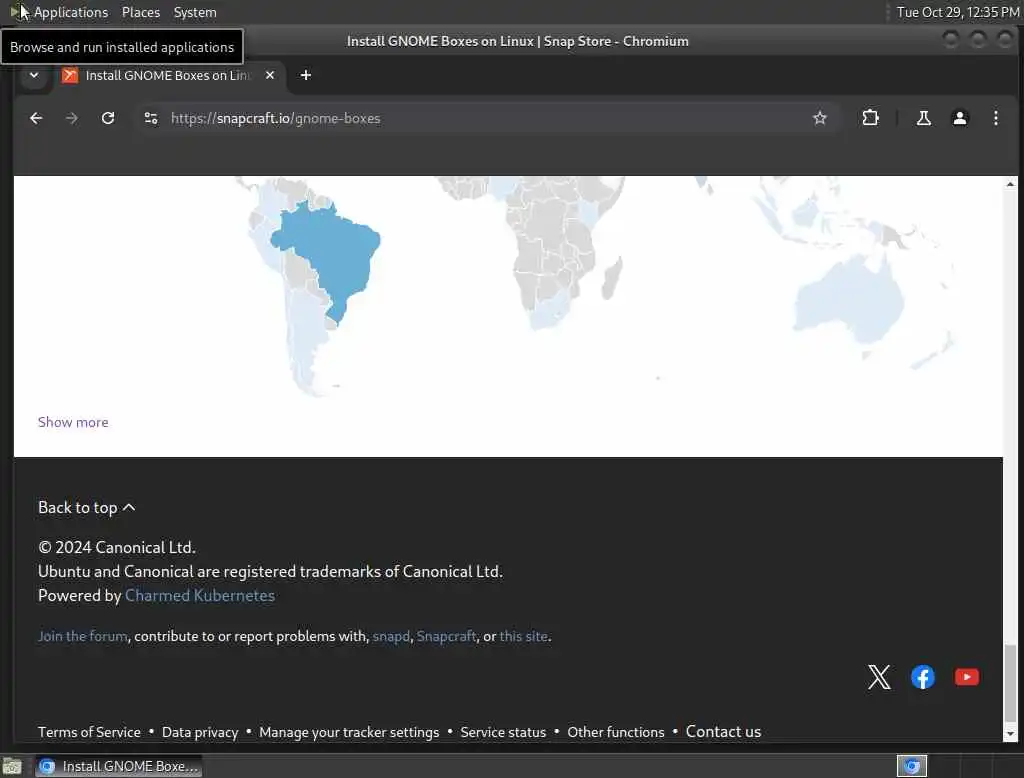Click Join the forum link

(83, 636)
